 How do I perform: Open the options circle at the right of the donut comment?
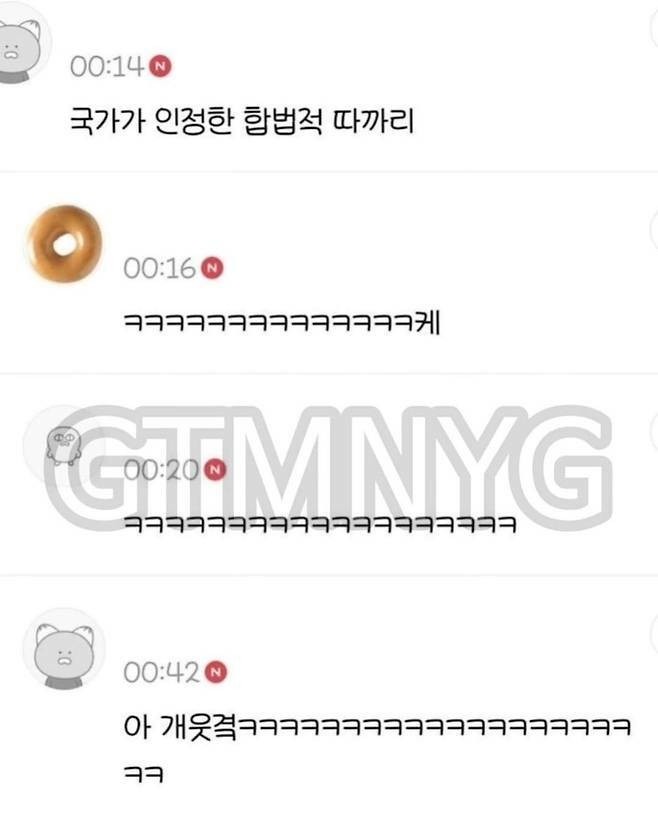pos(654,229)
